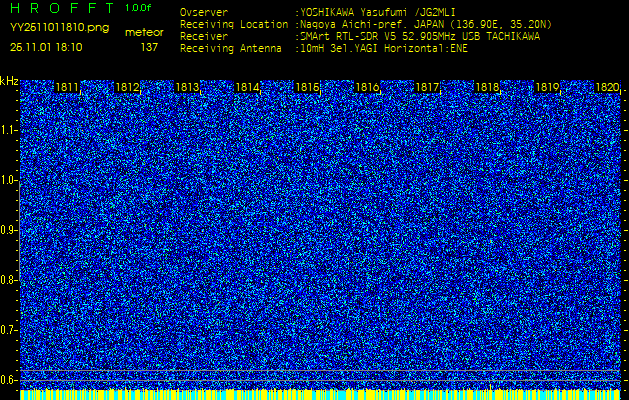Click the 'meteor' label
Image resolution: width=629 pixels, height=400 pixels.
[144, 33]
